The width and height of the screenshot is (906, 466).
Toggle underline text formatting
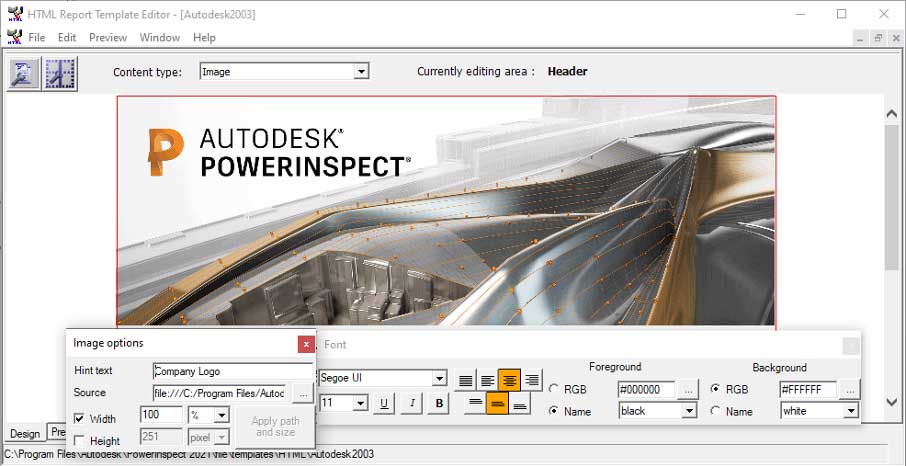click(x=384, y=403)
